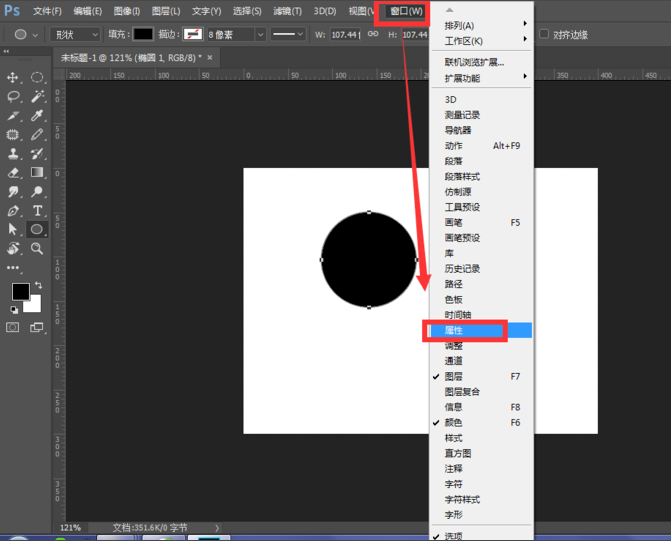
Task: Select the Horizontal Type tool
Action: click(37, 211)
